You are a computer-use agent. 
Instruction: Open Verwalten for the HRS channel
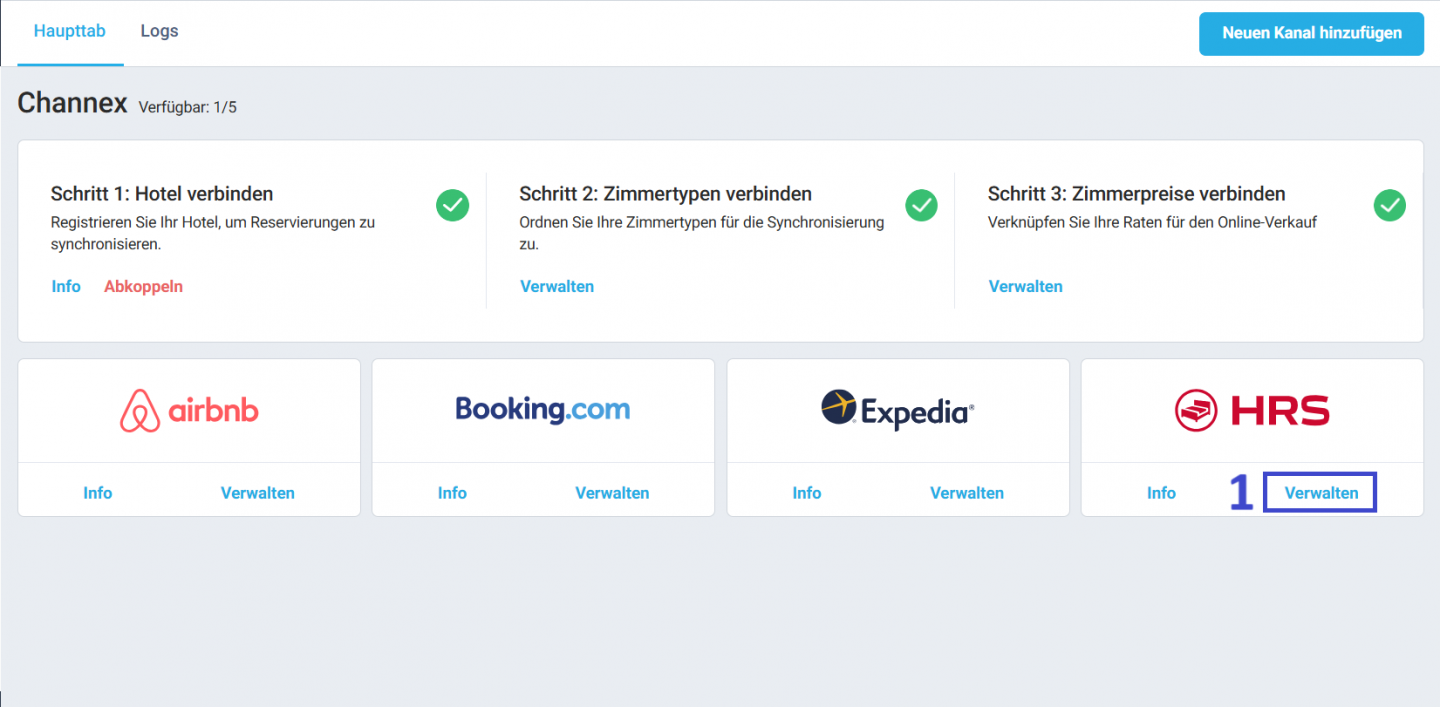1321,493
